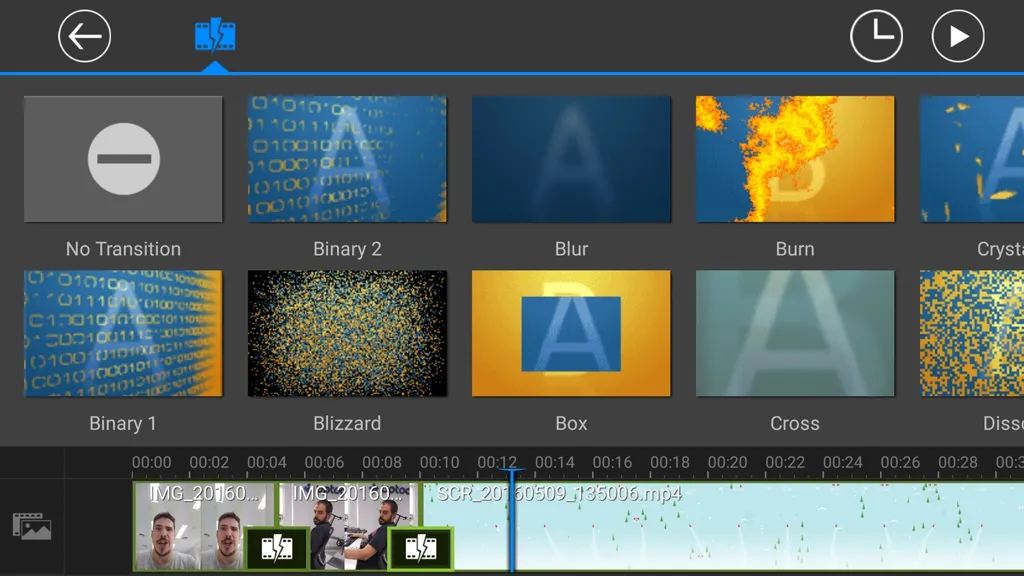Apply the Dissolve transition thumbnail

click(972, 333)
